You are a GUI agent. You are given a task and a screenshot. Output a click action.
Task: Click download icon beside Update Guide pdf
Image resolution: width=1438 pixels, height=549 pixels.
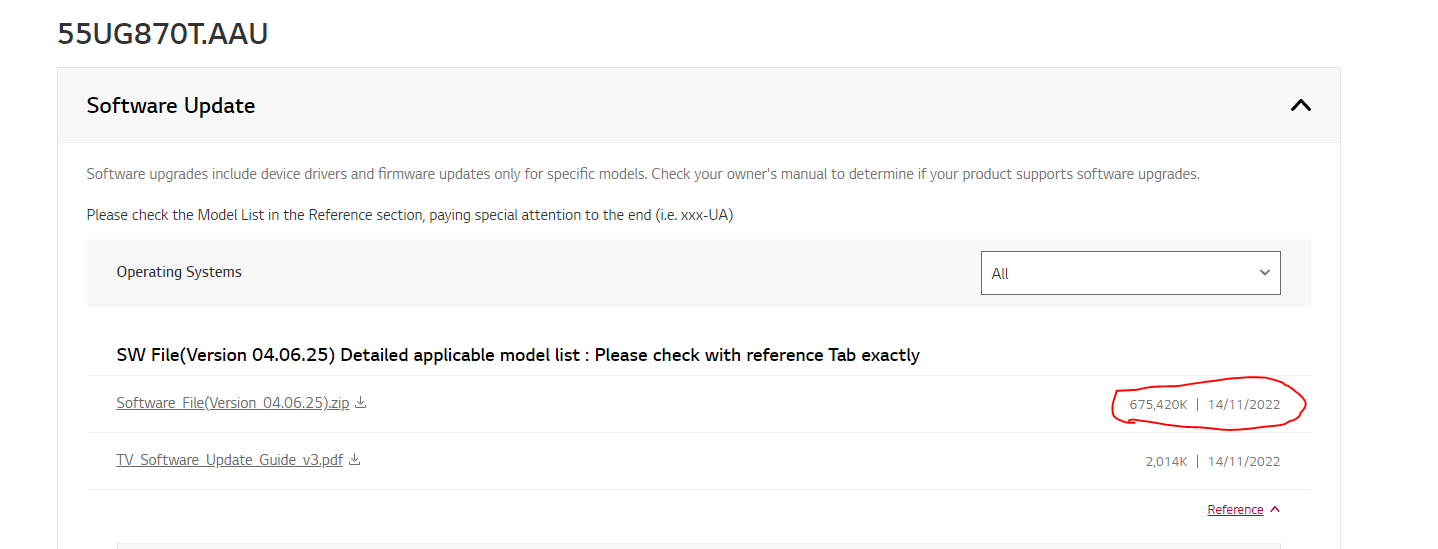354,460
